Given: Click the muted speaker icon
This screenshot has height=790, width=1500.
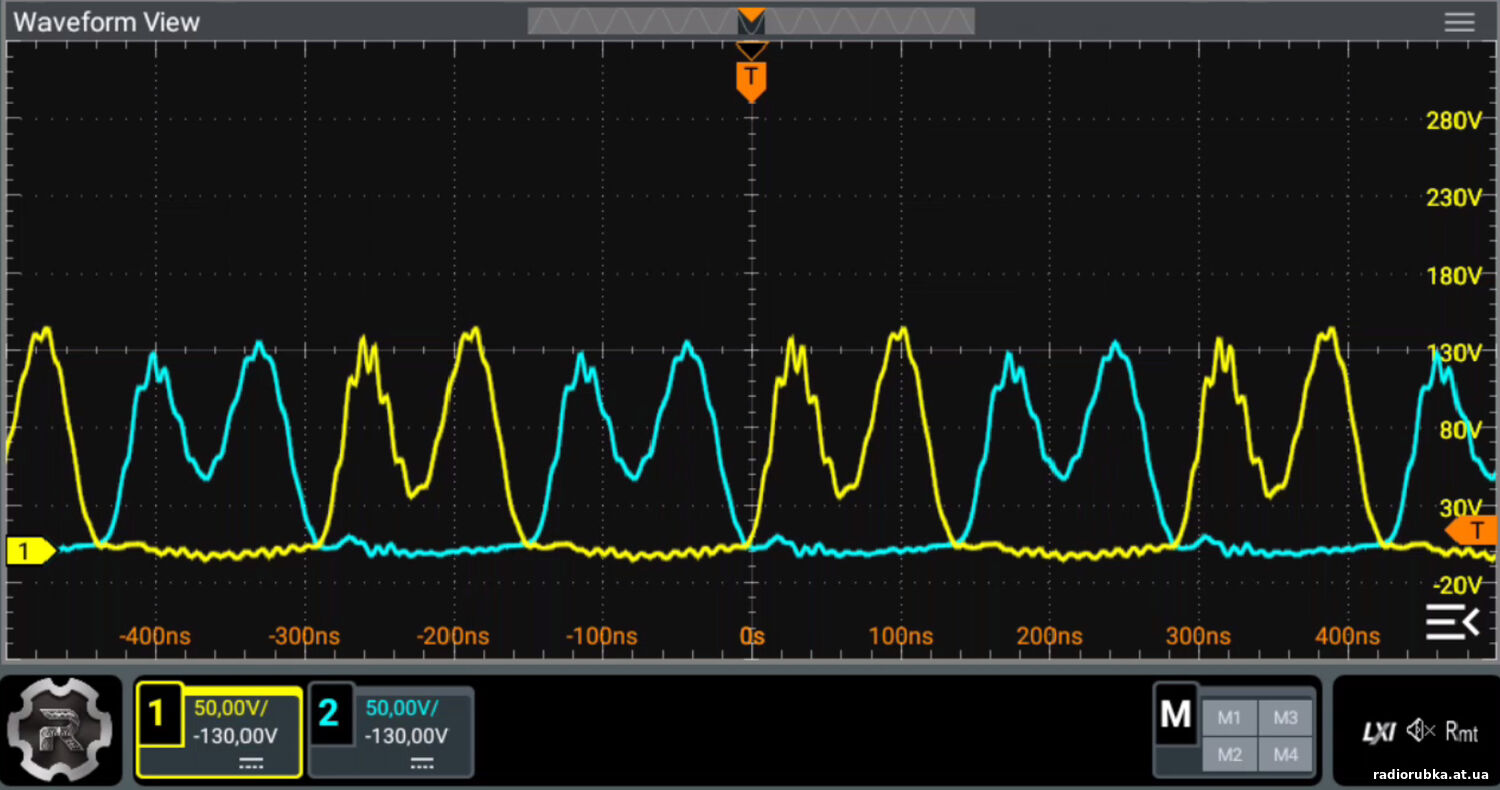Looking at the screenshot, I should coord(1420,731).
